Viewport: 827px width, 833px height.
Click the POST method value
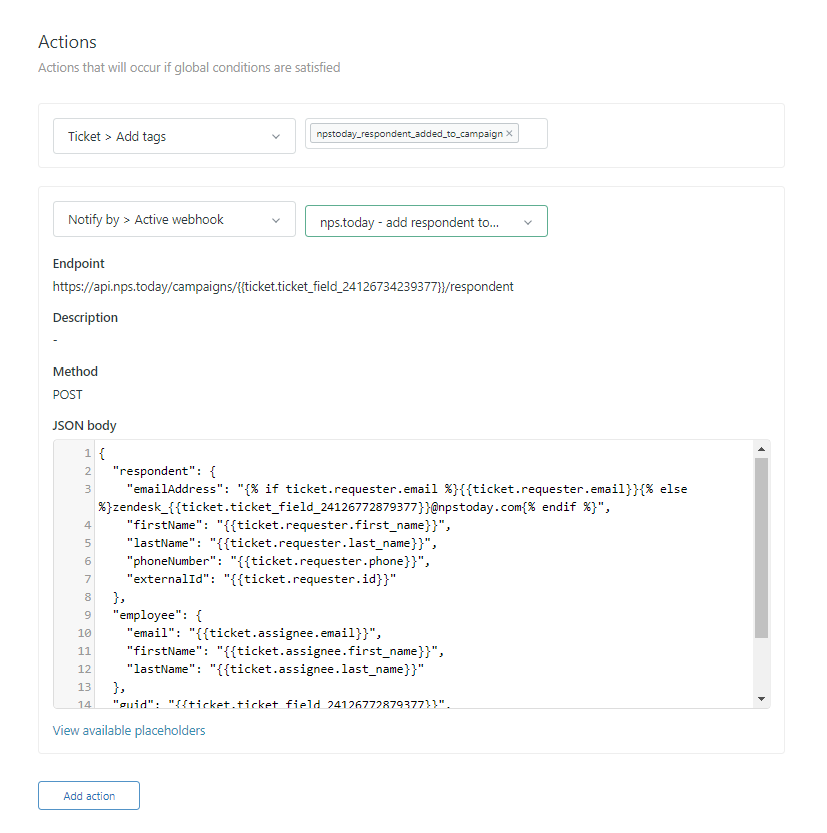coord(68,395)
